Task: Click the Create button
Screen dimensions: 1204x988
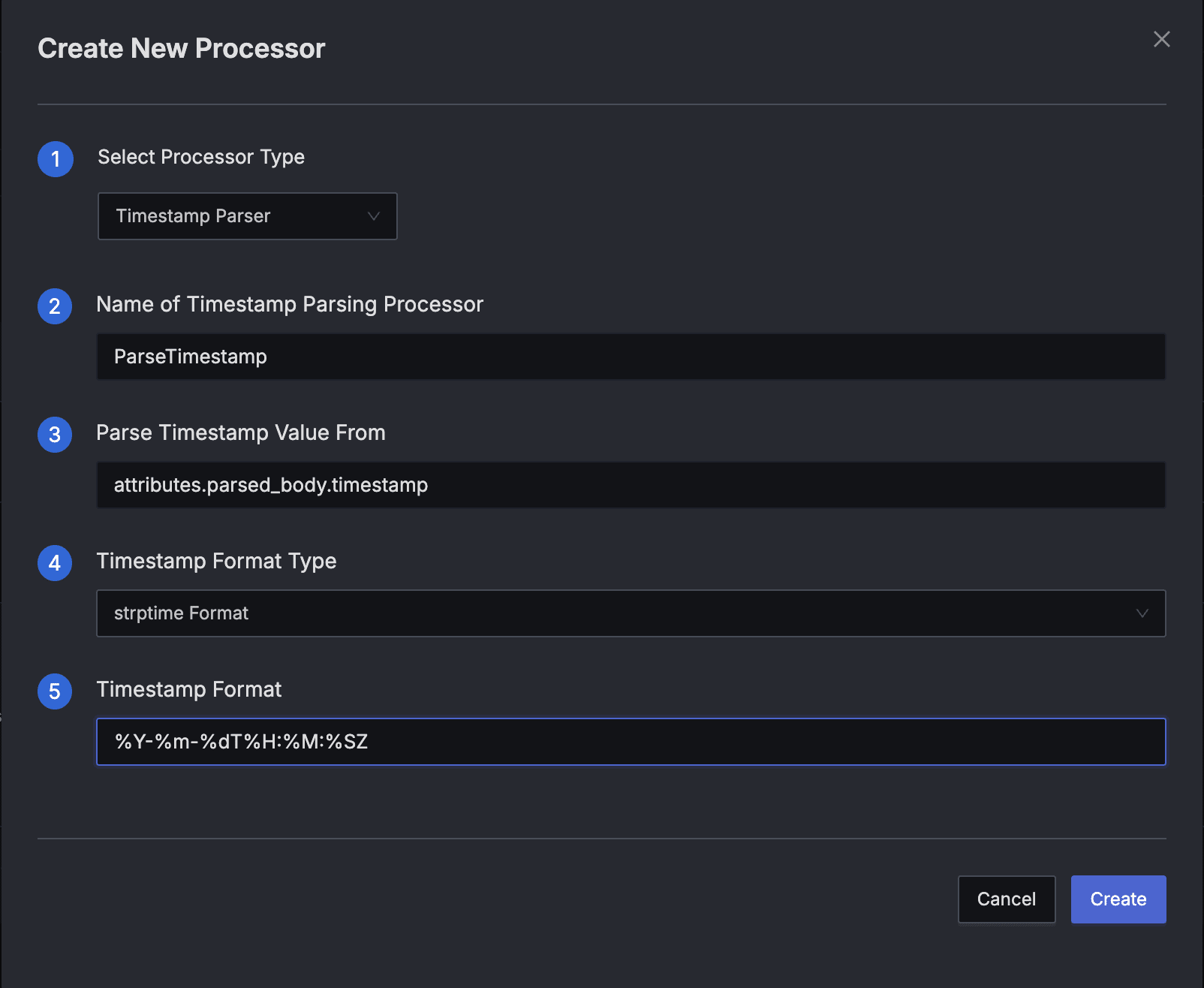Action: 1118,899
